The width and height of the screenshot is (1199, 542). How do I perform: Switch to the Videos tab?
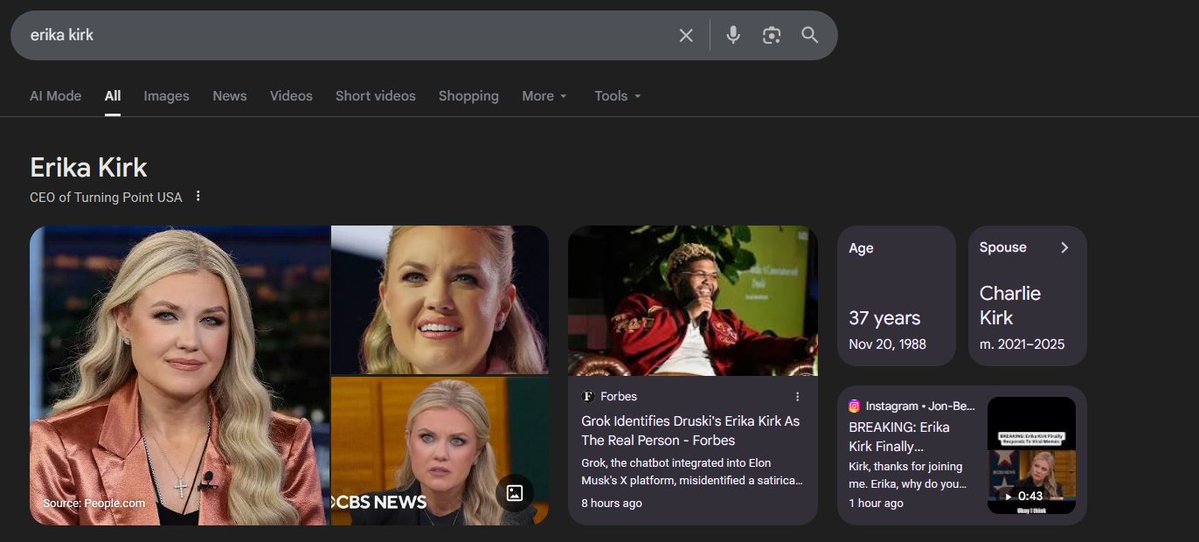click(291, 96)
